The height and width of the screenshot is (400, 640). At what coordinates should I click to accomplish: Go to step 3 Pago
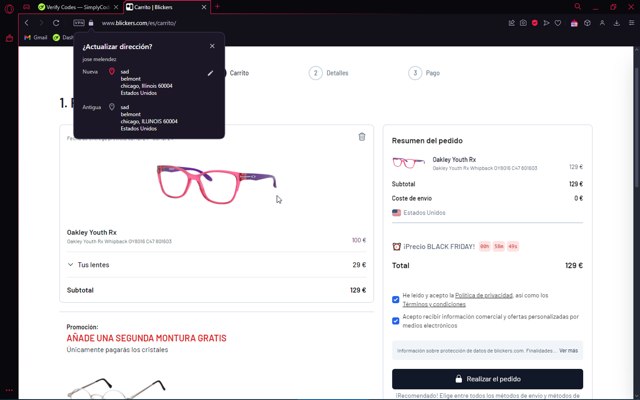[424, 73]
